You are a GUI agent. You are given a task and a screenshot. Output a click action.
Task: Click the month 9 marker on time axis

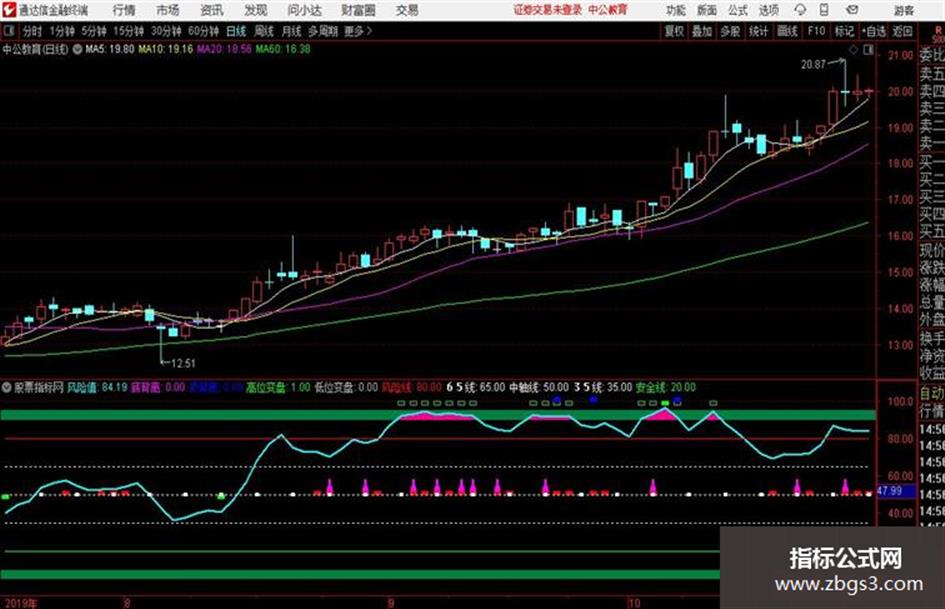[391, 603]
